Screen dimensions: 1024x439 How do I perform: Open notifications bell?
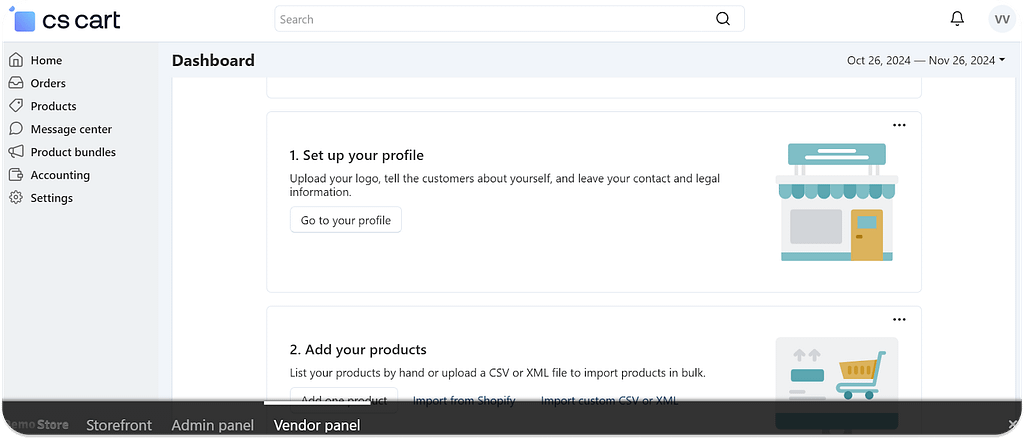[x=957, y=19]
